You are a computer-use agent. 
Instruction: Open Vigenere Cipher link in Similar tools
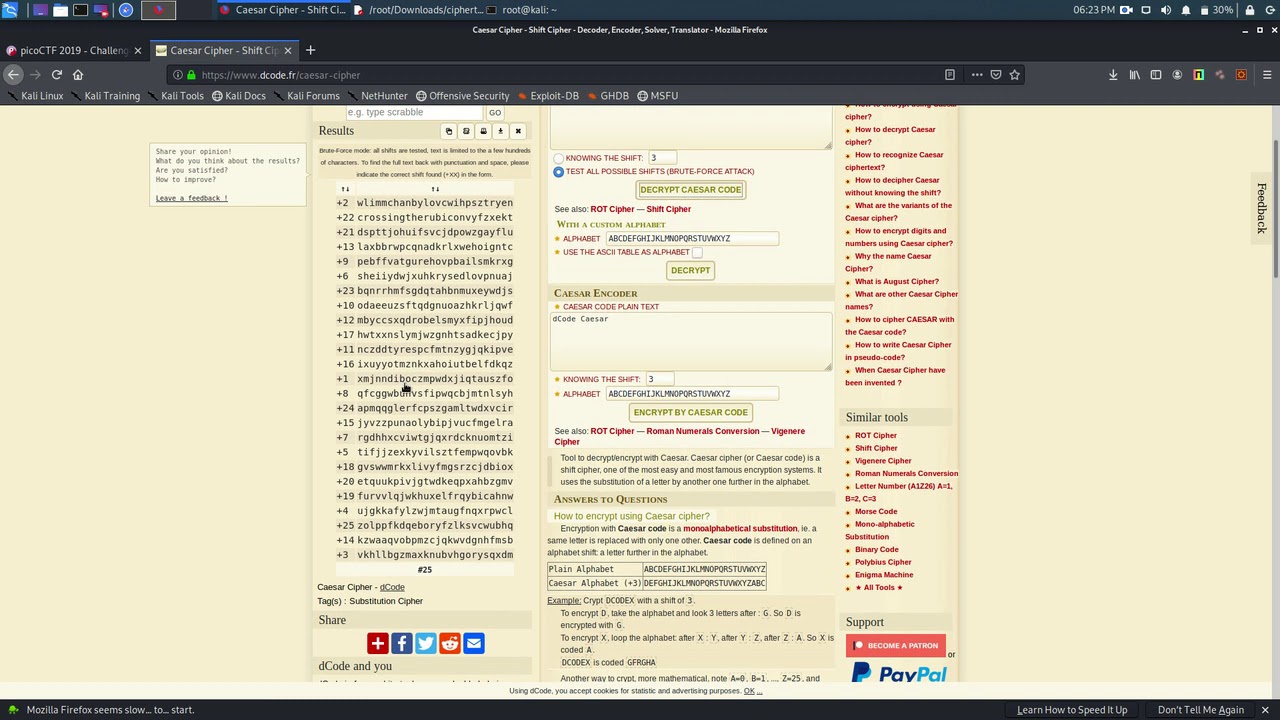pos(882,461)
